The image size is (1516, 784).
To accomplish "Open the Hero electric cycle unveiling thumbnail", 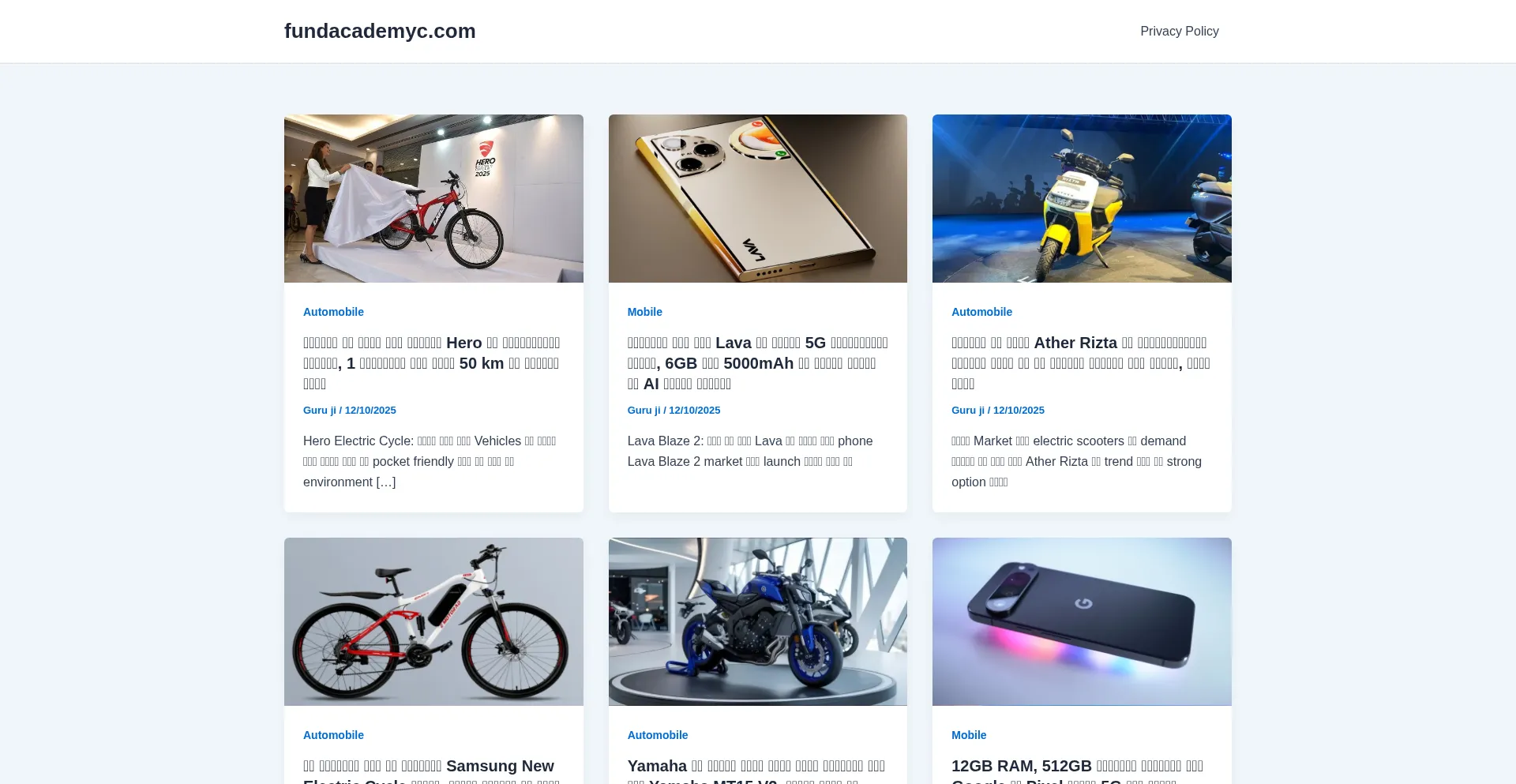I will click(433, 198).
